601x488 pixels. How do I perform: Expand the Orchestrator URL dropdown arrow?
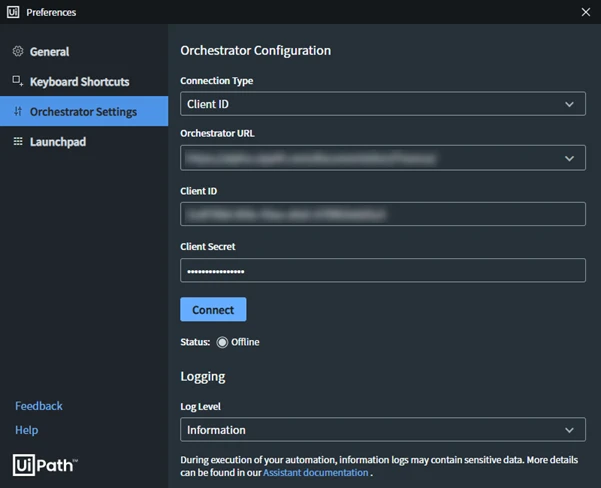(x=569, y=158)
